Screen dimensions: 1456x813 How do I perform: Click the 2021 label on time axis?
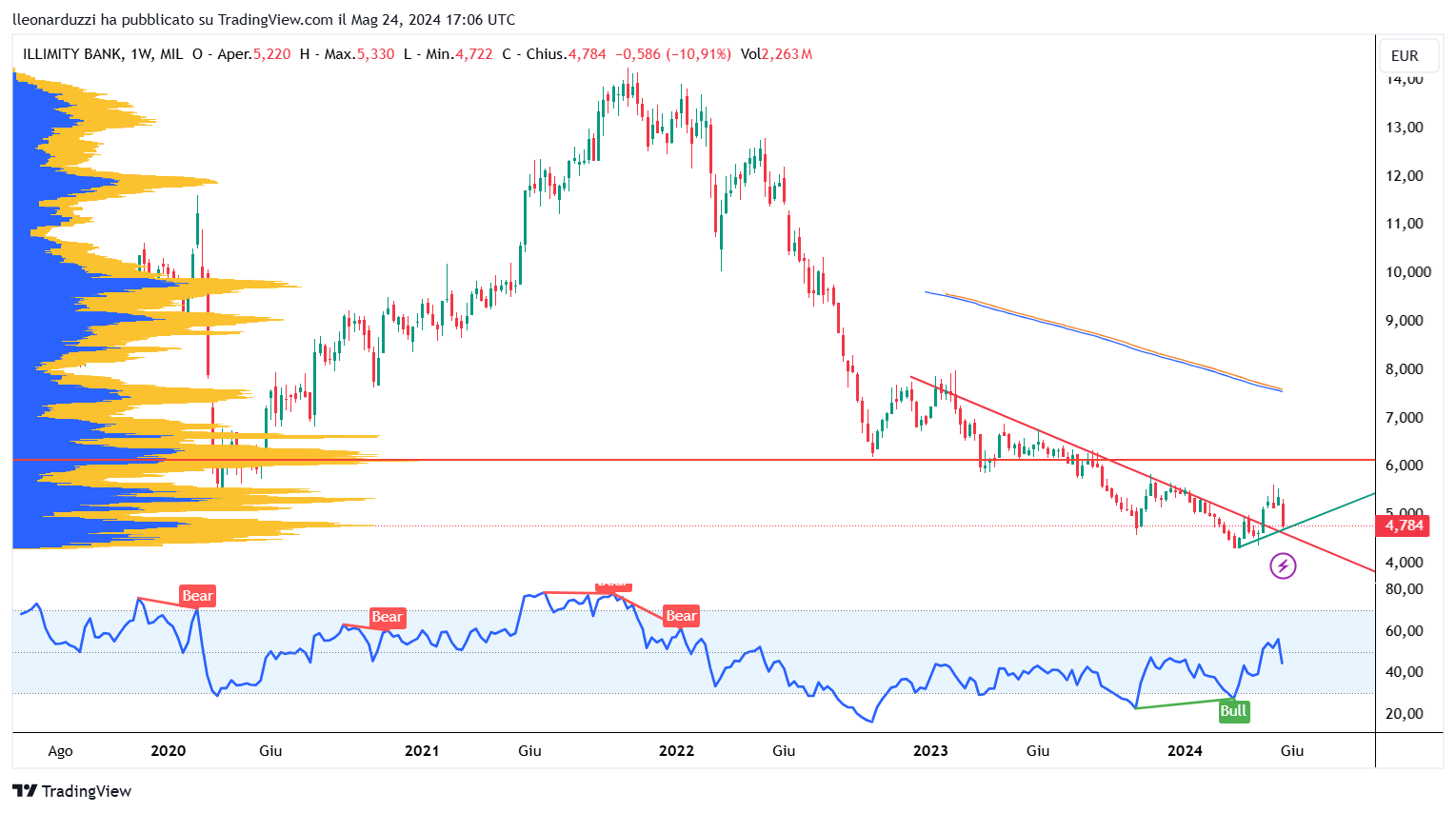point(422,751)
